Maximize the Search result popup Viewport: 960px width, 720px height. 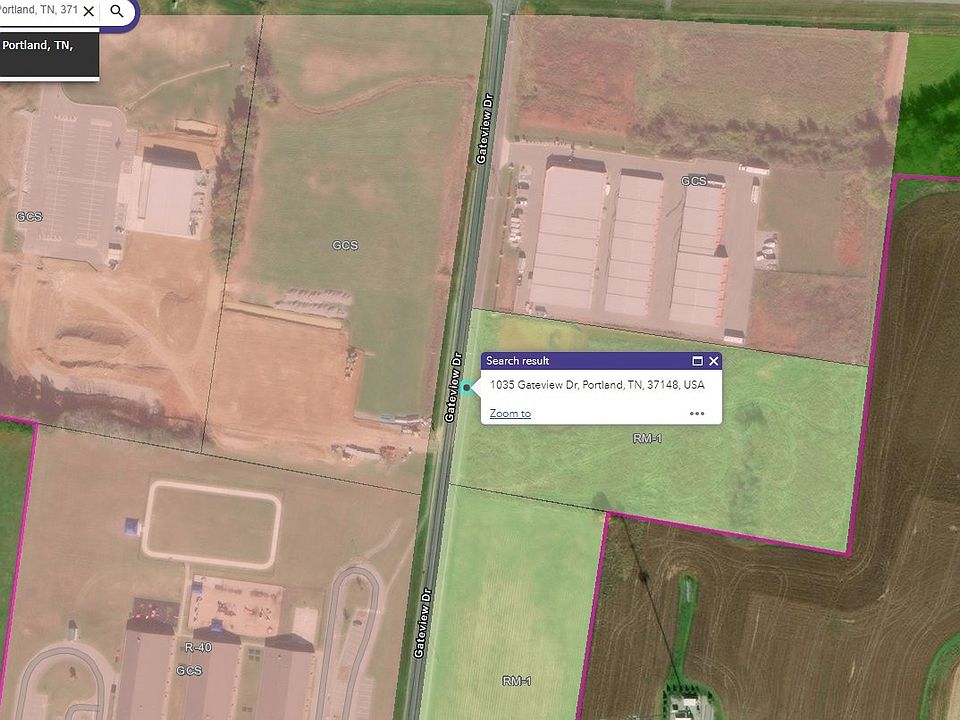point(697,361)
